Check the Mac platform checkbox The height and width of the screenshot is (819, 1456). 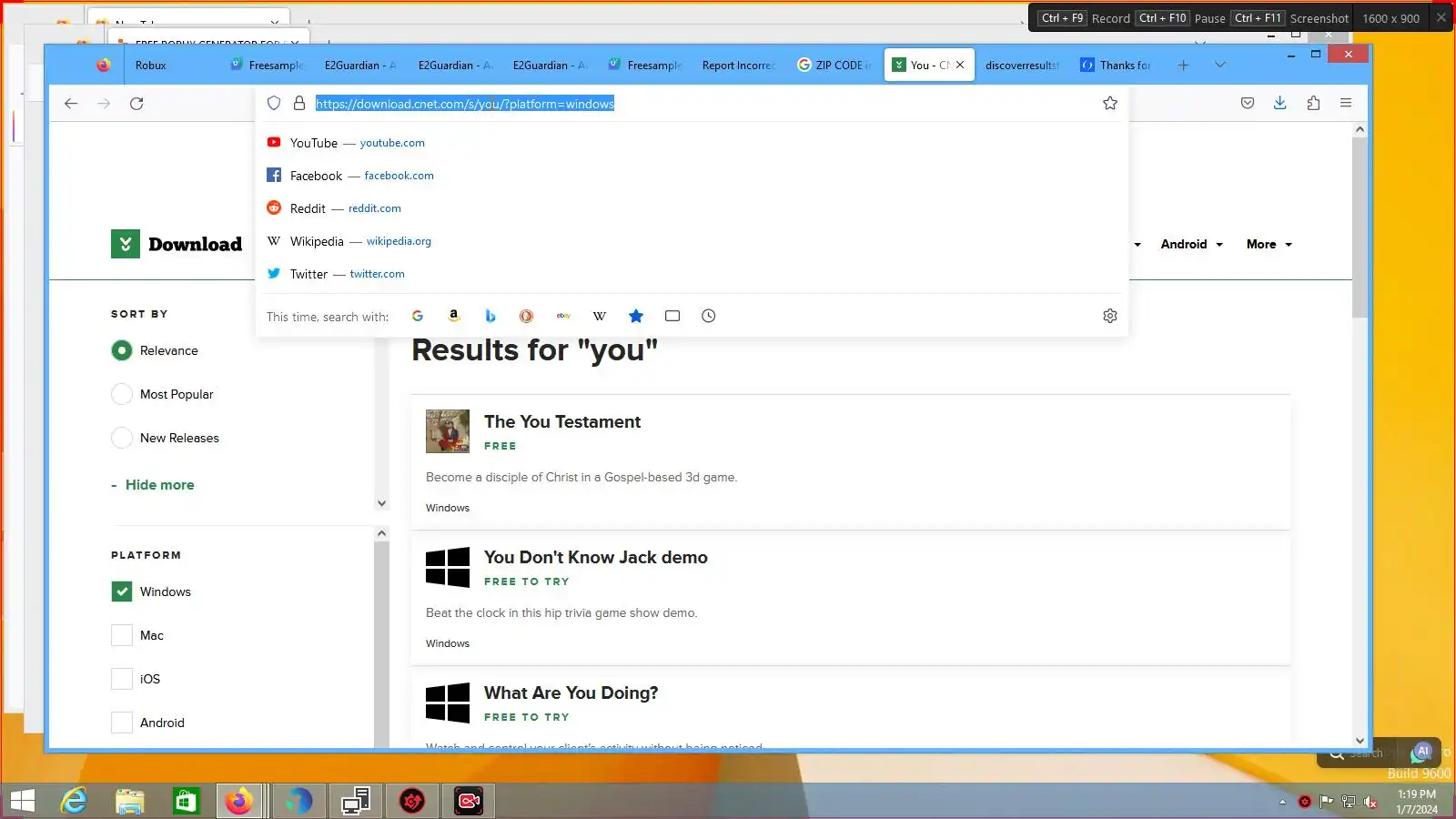click(x=122, y=635)
